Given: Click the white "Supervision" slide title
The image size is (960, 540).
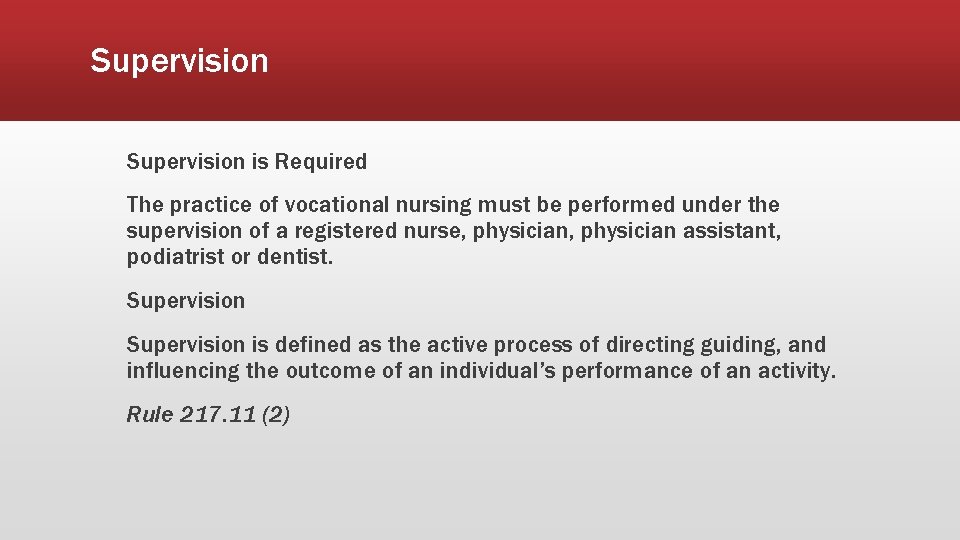Looking at the screenshot, I should pyautogui.click(x=179, y=62).
